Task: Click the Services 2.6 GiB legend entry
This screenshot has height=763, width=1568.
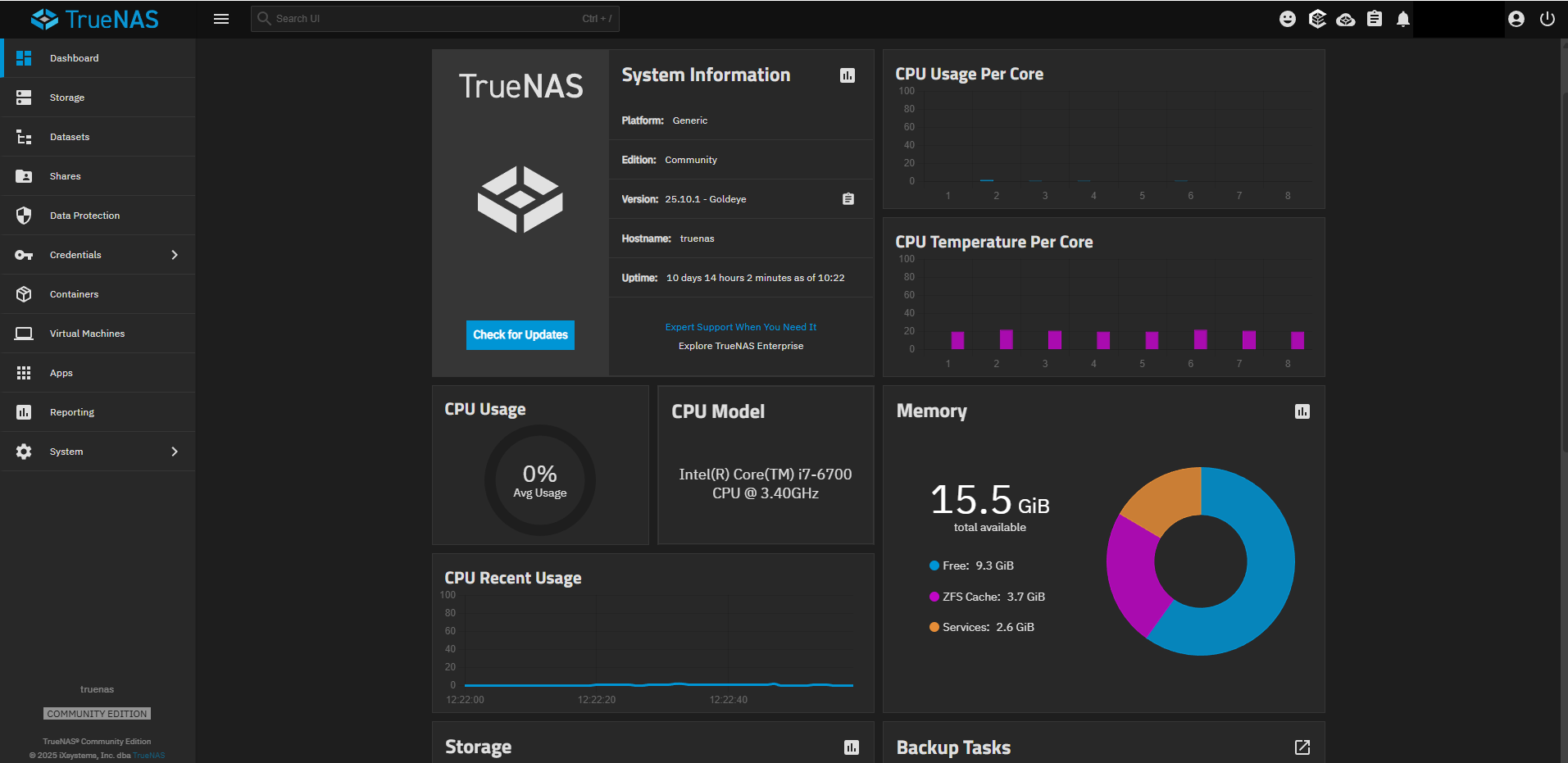Action: (x=982, y=627)
